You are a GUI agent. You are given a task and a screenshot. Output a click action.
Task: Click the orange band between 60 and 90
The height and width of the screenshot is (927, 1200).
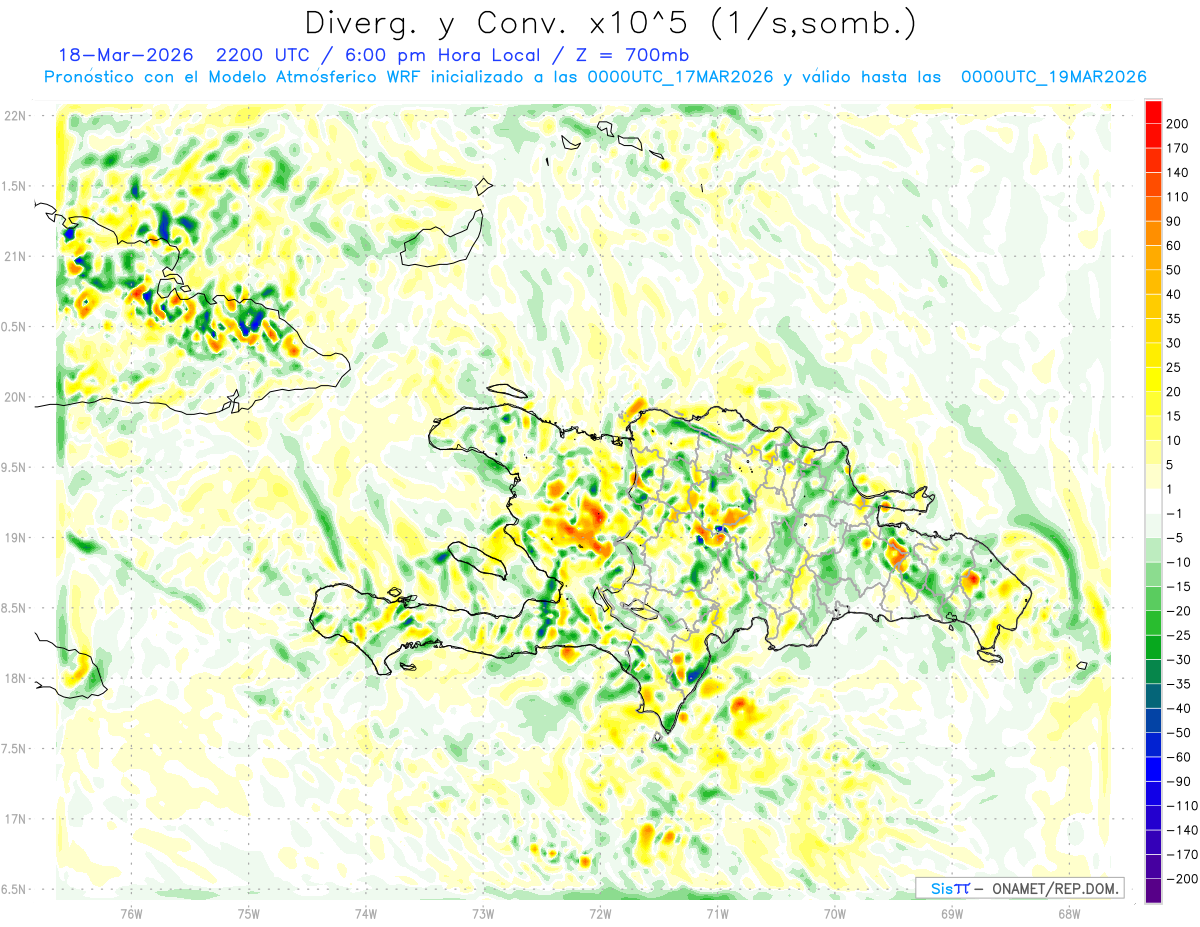pyautogui.click(x=1153, y=233)
